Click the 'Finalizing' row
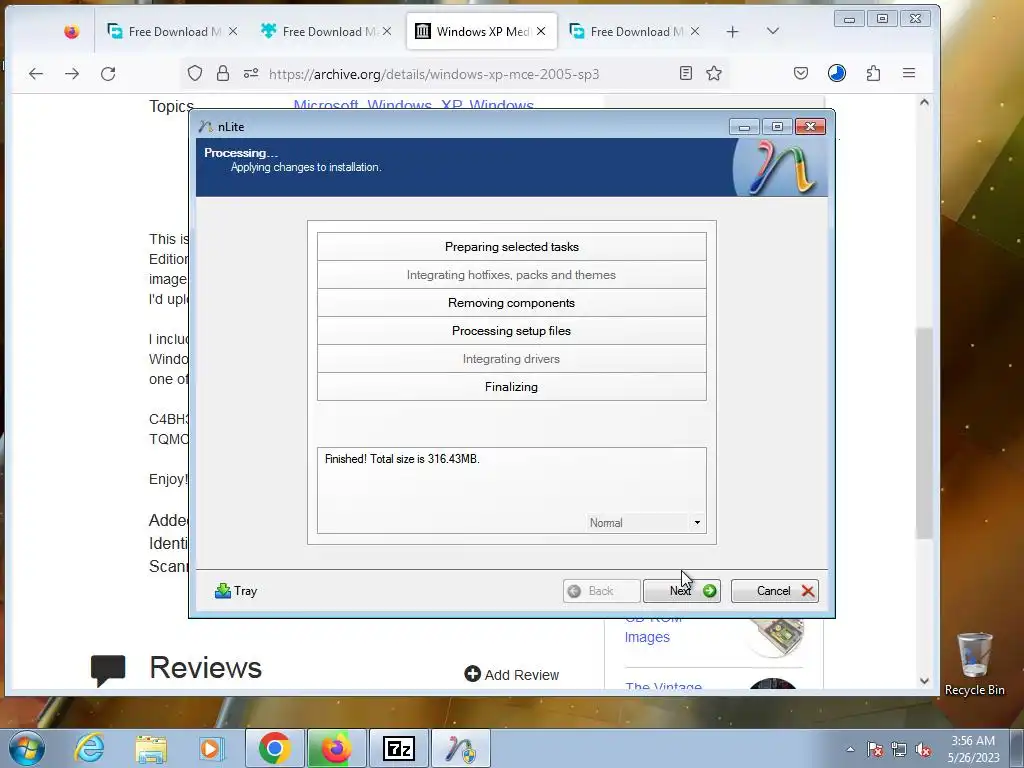The width and height of the screenshot is (1024, 768). pyautogui.click(x=511, y=387)
